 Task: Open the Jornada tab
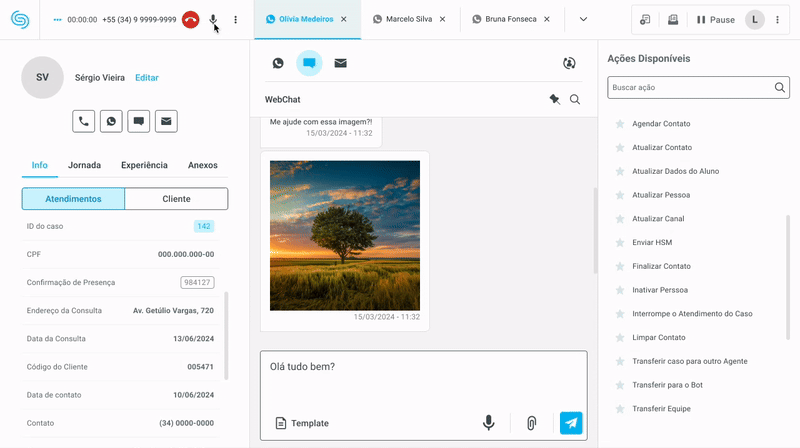(x=84, y=165)
